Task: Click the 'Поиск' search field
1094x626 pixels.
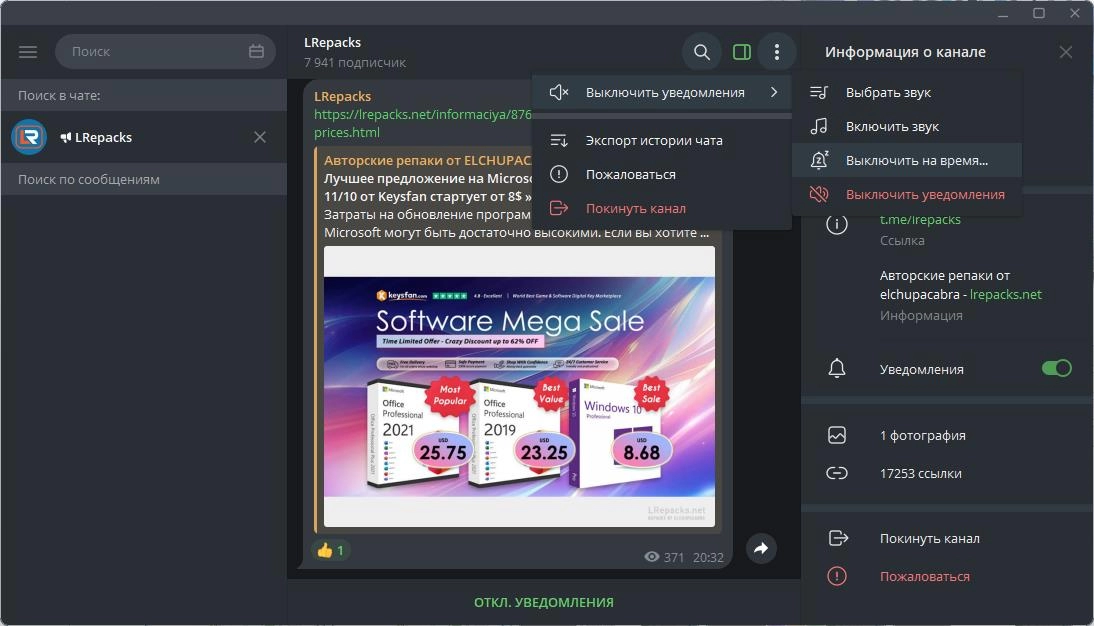Action: [x=165, y=52]
